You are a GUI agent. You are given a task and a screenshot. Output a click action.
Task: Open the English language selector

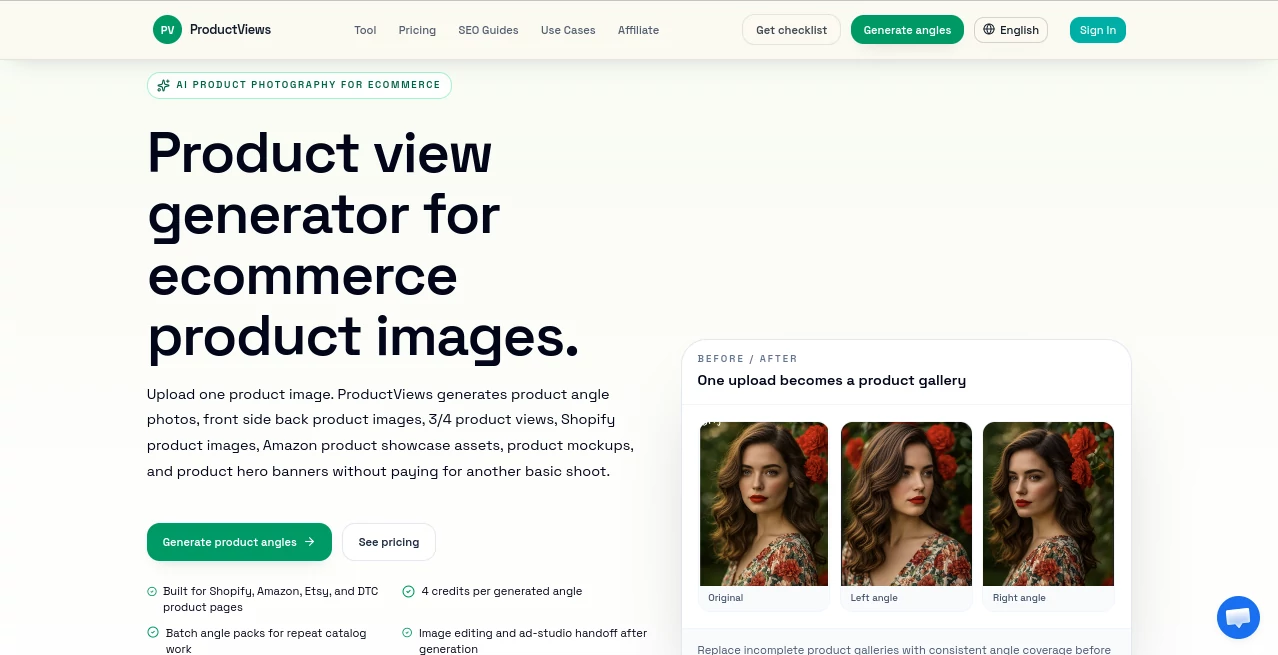tap(1011, 30)
